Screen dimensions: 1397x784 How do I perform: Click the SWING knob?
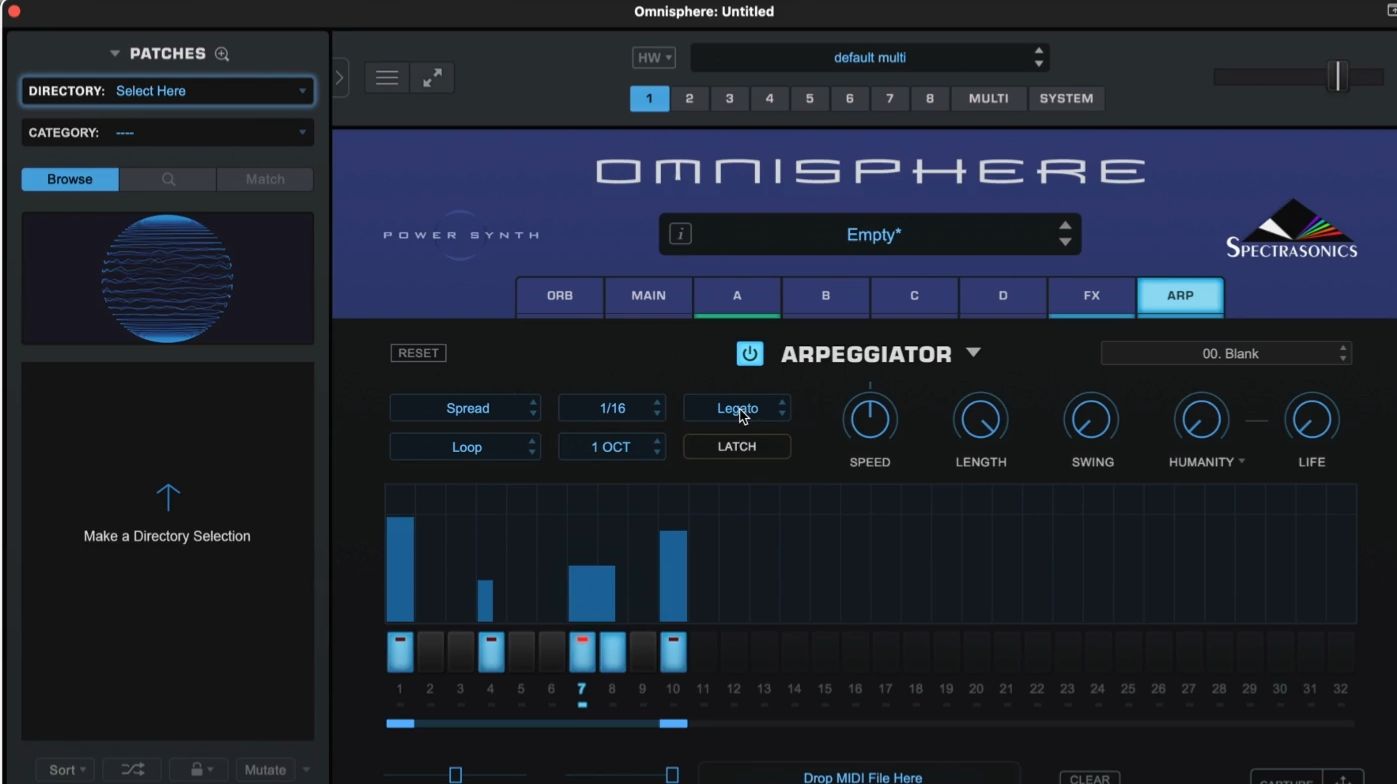coord(1091,418)
